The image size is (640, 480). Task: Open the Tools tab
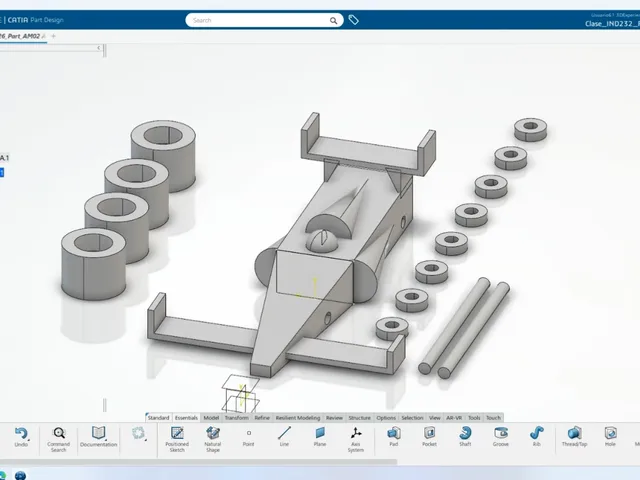coord(474,418)
